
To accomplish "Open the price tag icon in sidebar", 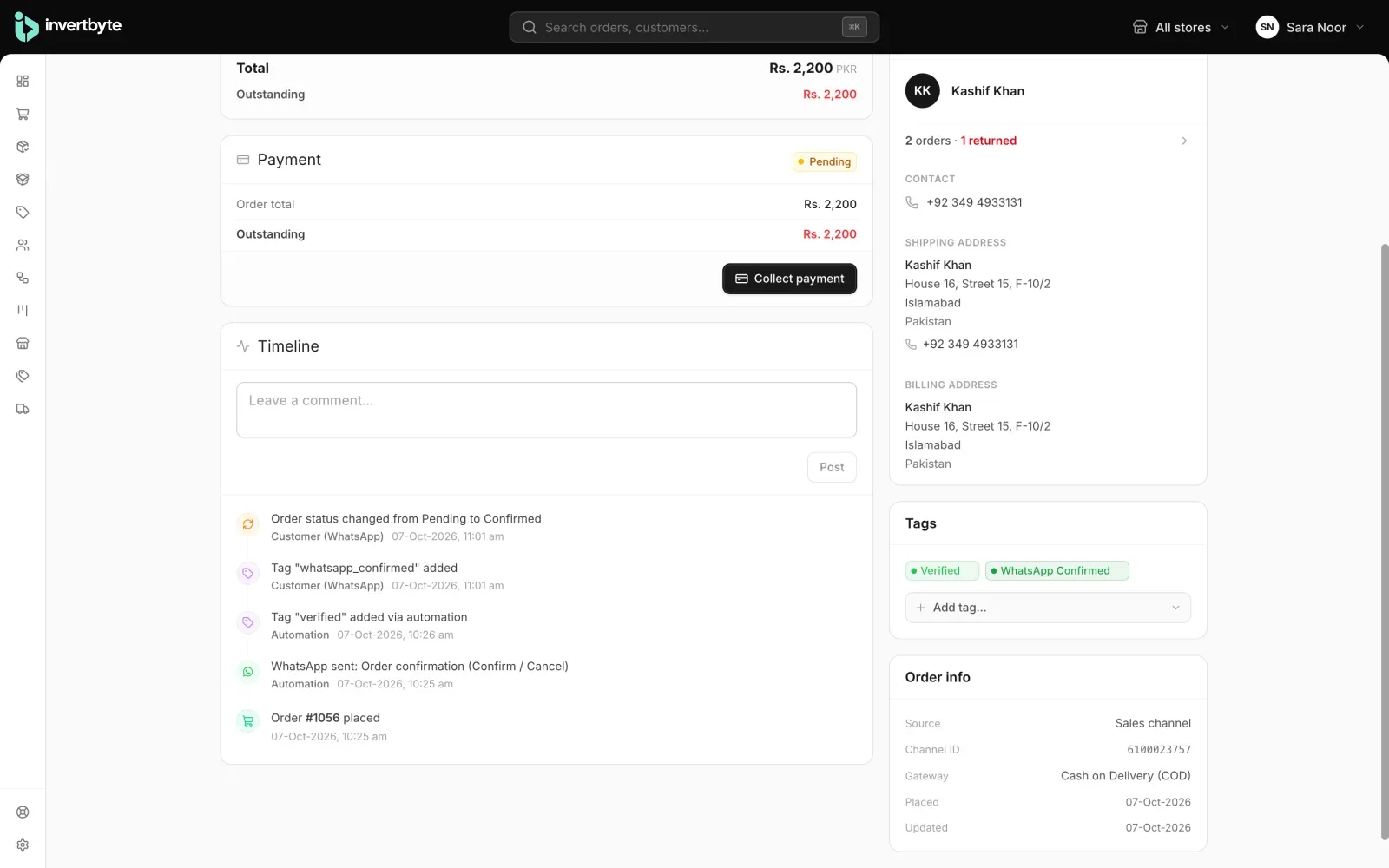I will click(23, 212).
